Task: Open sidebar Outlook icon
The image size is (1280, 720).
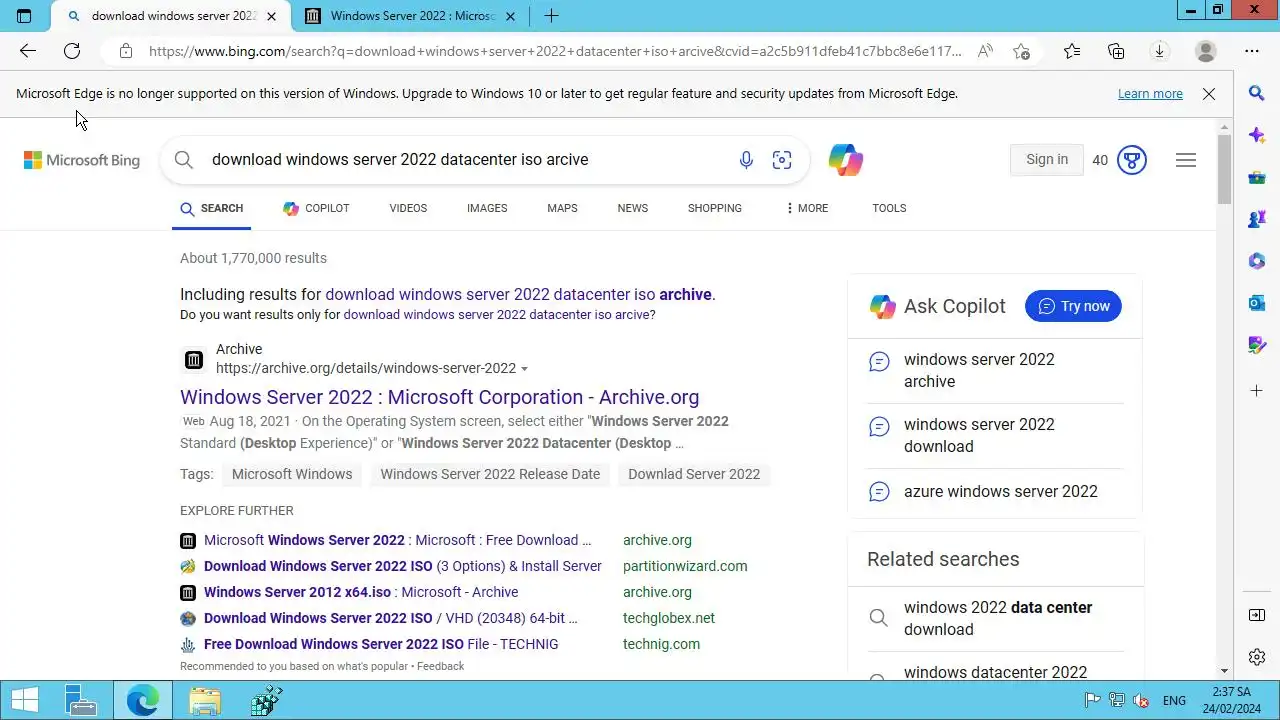Action: pos(1257,303)
